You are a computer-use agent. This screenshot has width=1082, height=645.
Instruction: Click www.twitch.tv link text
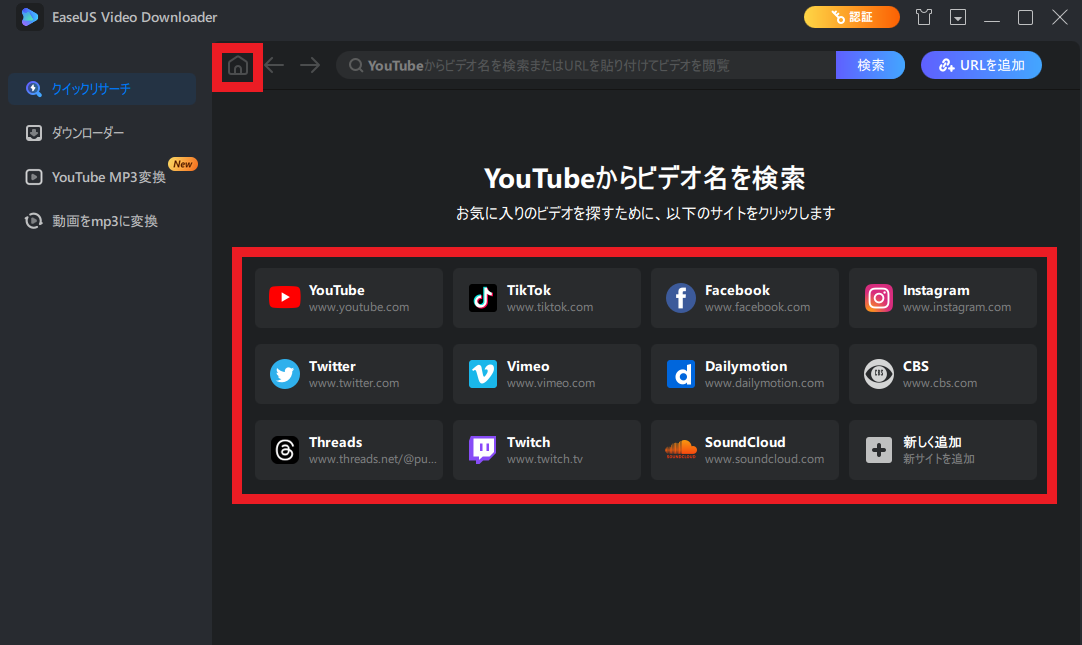coord(544,459)
